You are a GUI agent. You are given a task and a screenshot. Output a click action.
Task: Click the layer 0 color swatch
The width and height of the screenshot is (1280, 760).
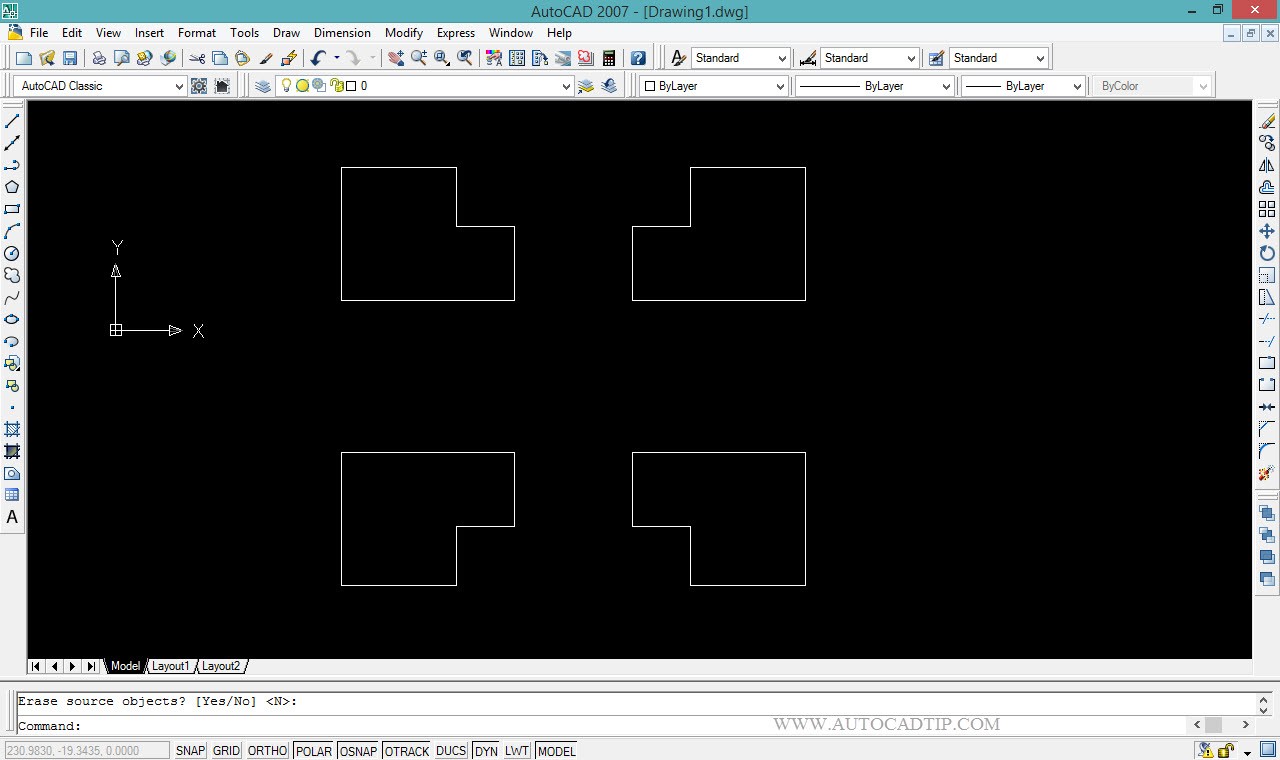tap(351, 86)
